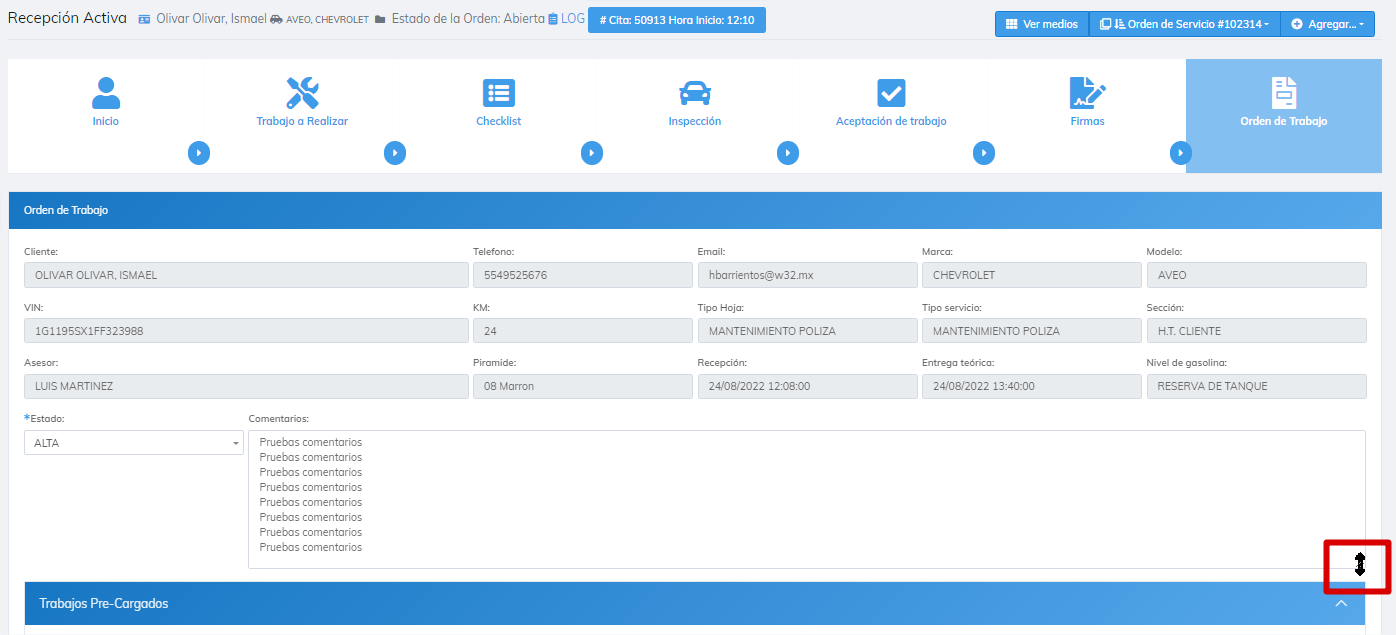This screenshot has height=635, width=1396.
Task: Click the arrow circle below Inspección
Action: point(788,153)
